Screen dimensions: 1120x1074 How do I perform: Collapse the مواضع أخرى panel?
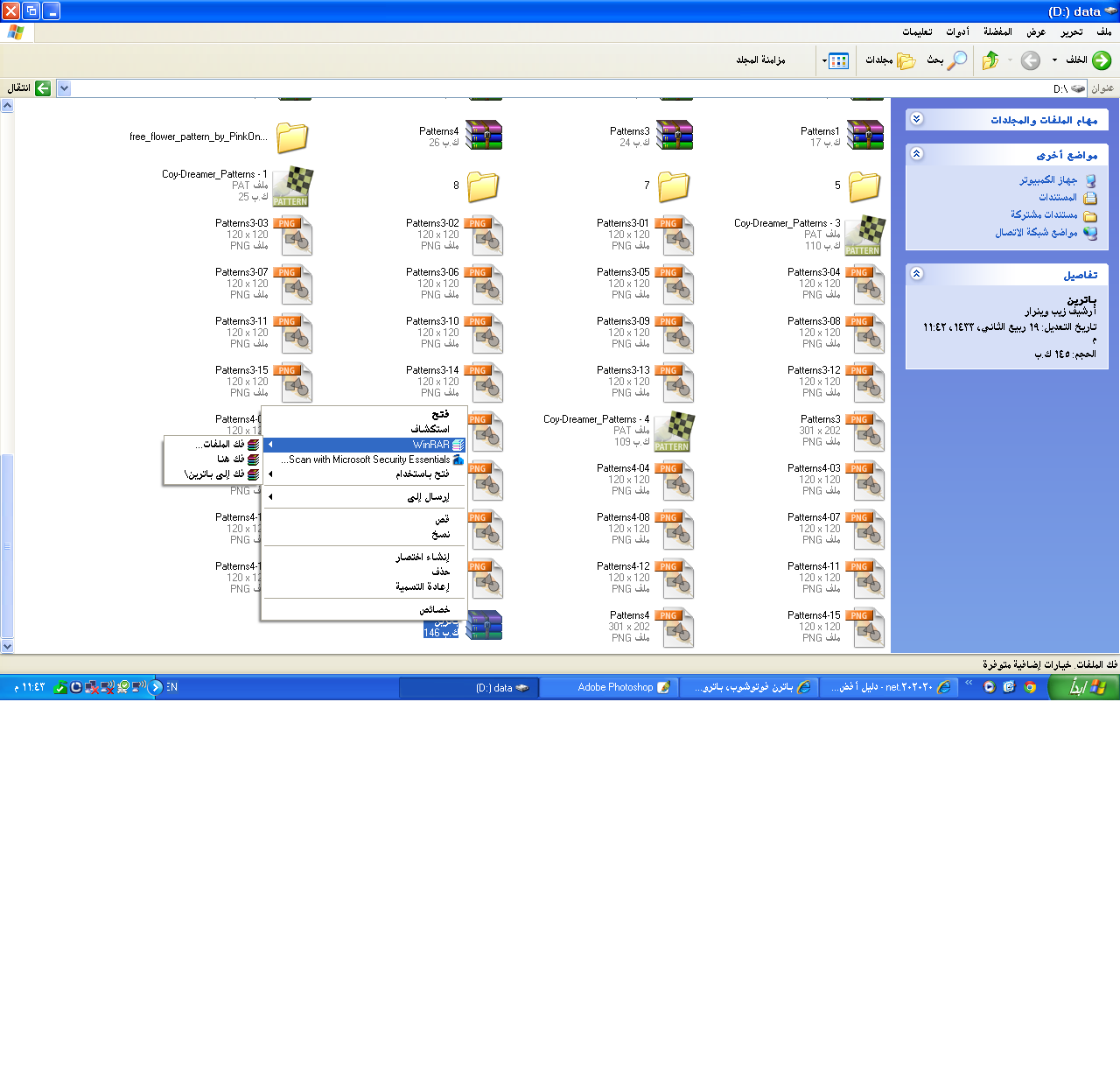(916, 154)
